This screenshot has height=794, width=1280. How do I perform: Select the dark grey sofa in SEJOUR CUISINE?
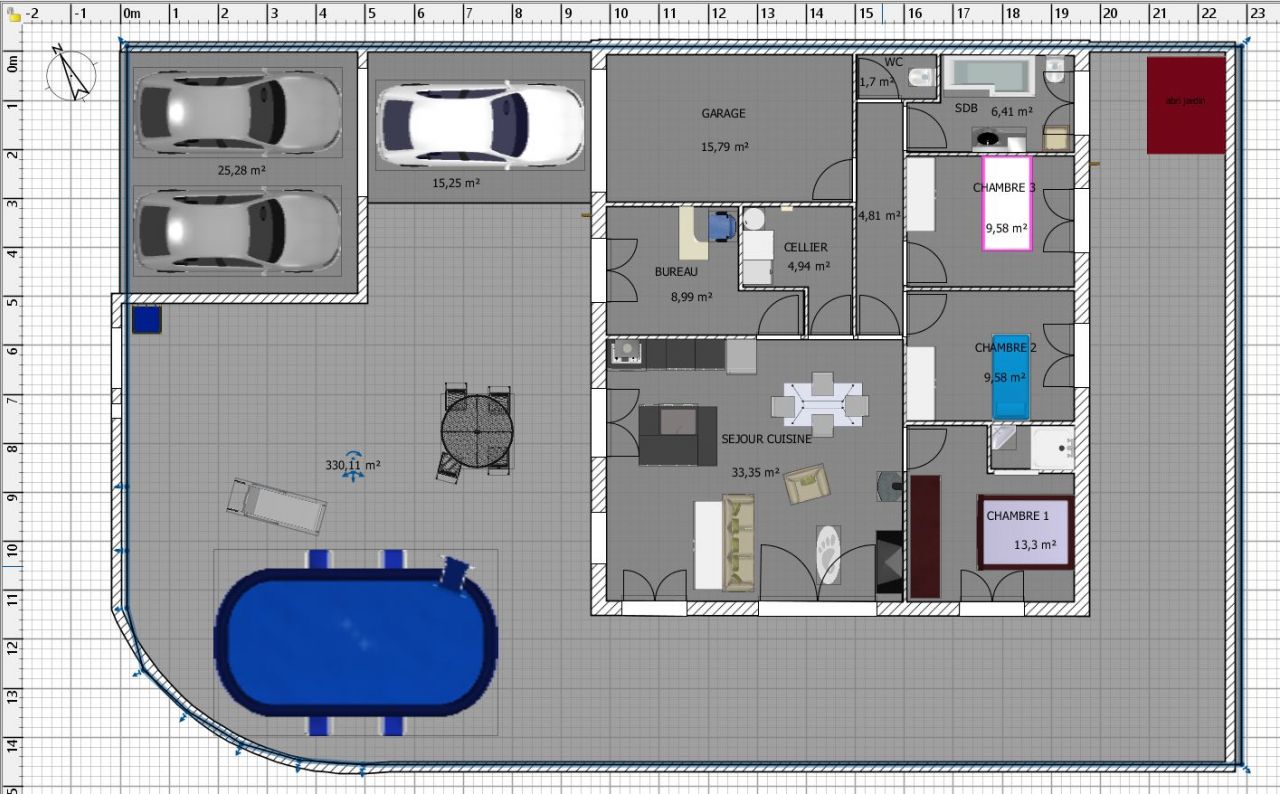pos(678,435)
